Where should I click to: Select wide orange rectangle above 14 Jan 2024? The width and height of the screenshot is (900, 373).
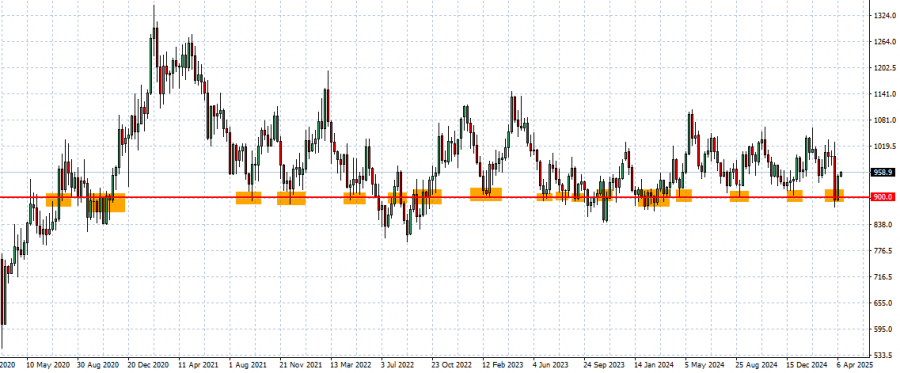[x=654, y=198]
